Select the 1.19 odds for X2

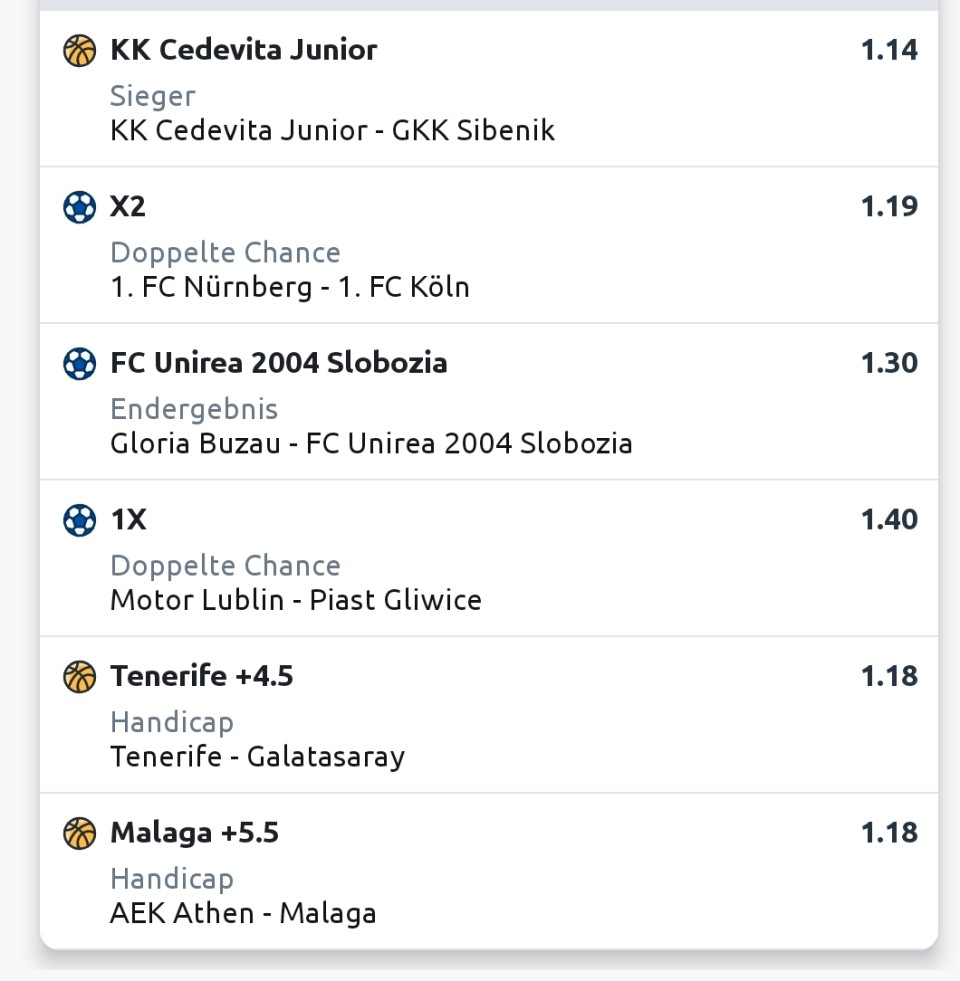click(889, 206)
